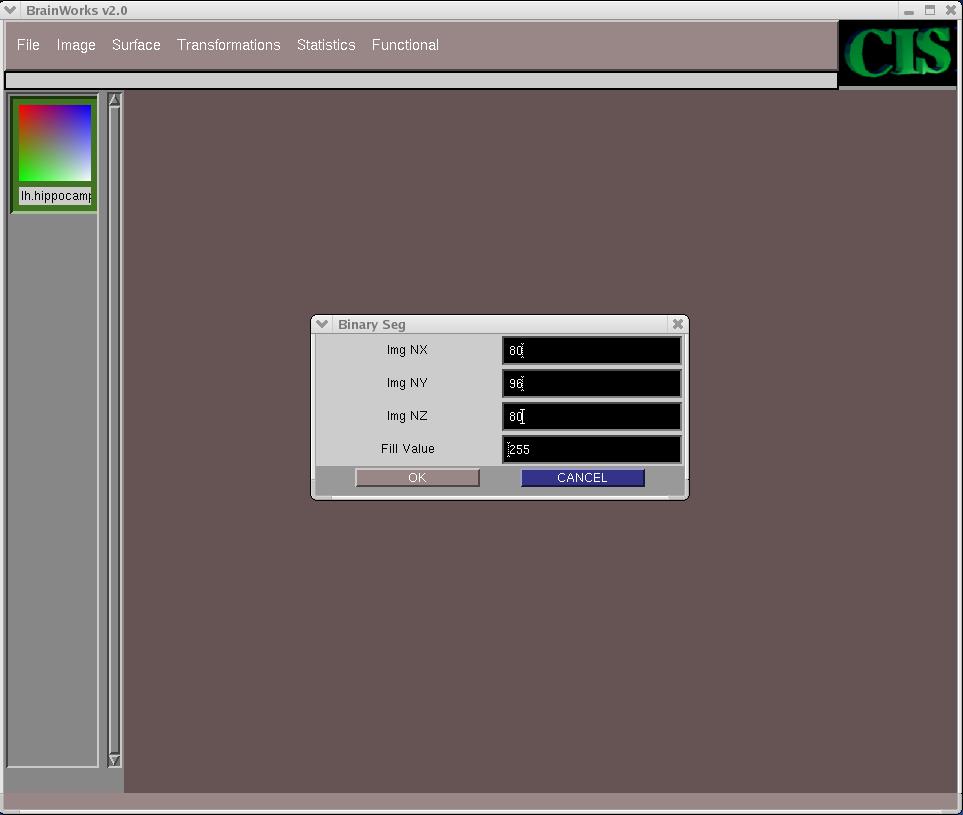
Task: Click the Img NZ label
Action: click(x=407, y=416)
